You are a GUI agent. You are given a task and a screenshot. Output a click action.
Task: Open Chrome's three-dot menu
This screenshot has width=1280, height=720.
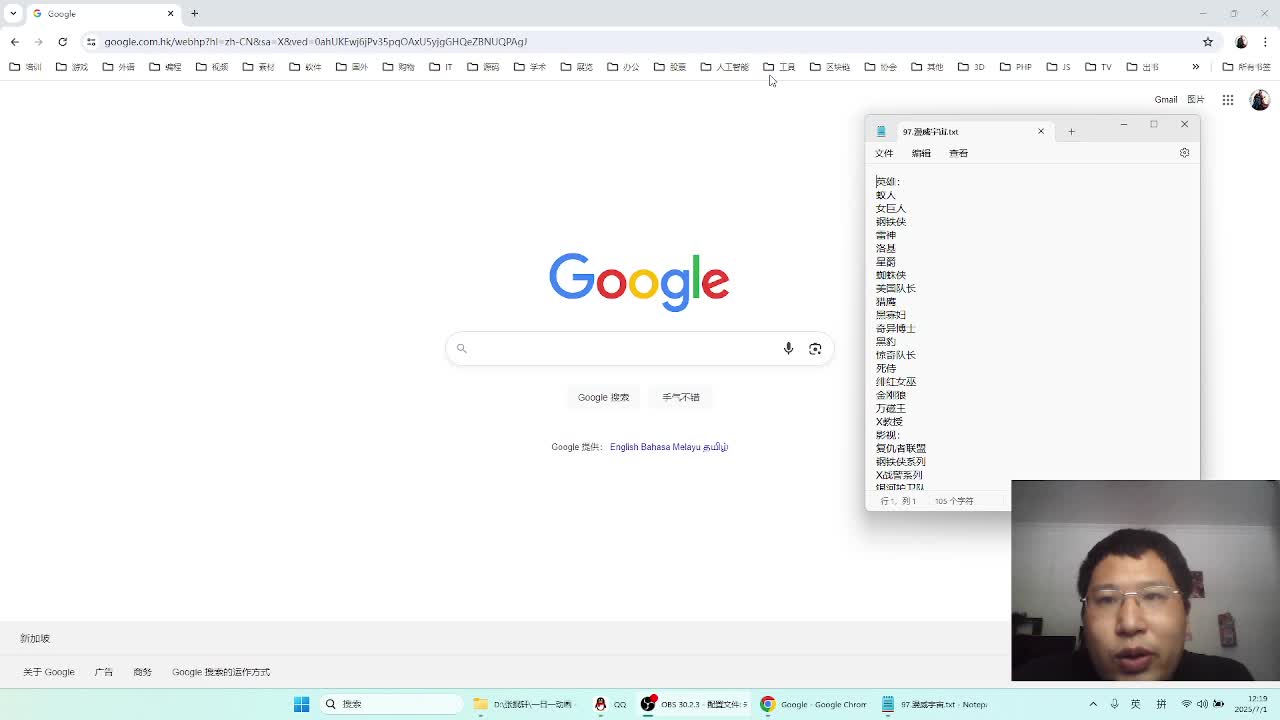point(1265,42)
